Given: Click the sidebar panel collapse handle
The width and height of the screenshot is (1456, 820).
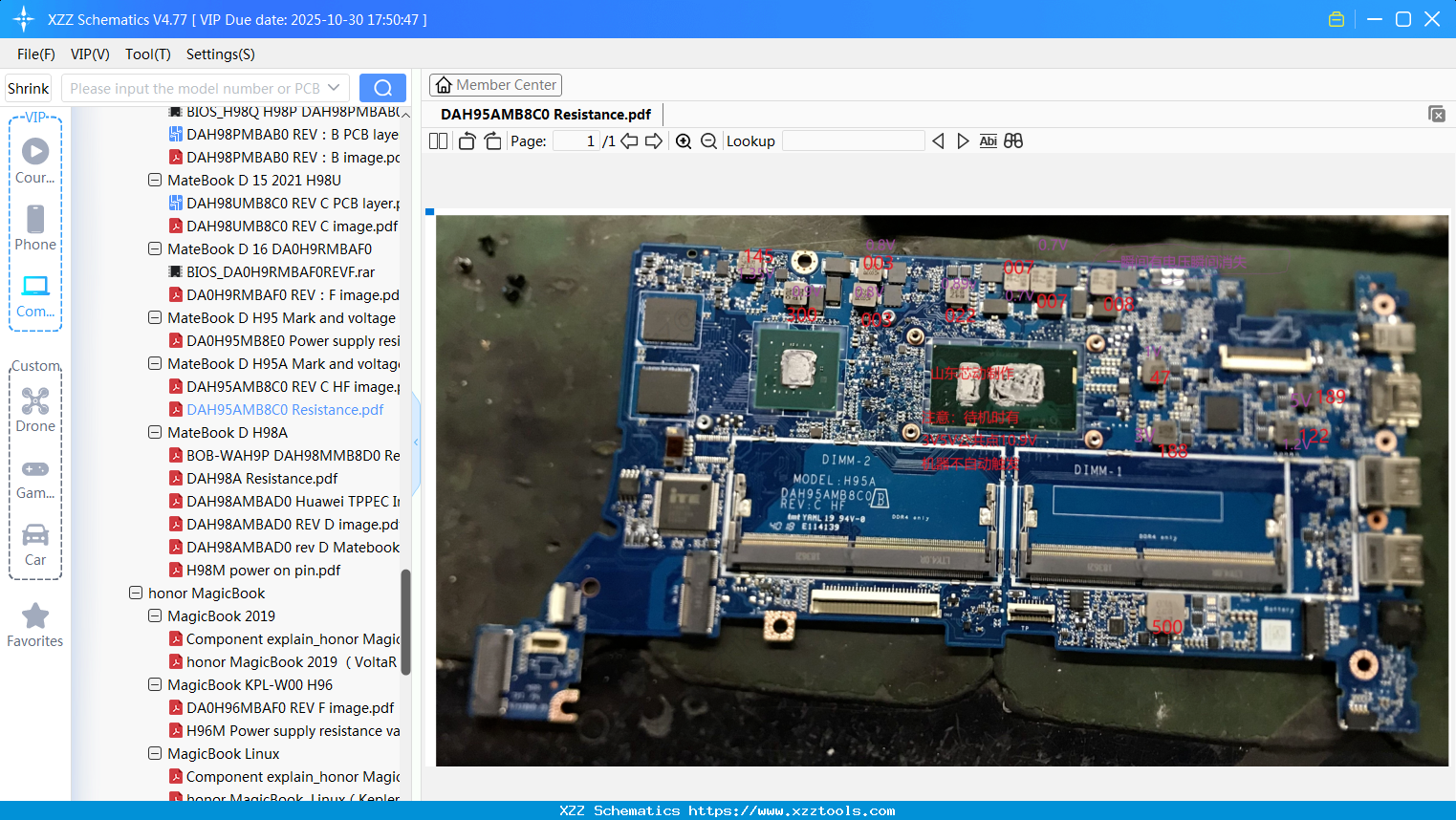Looking at the screenshot, I should point(416,442).
